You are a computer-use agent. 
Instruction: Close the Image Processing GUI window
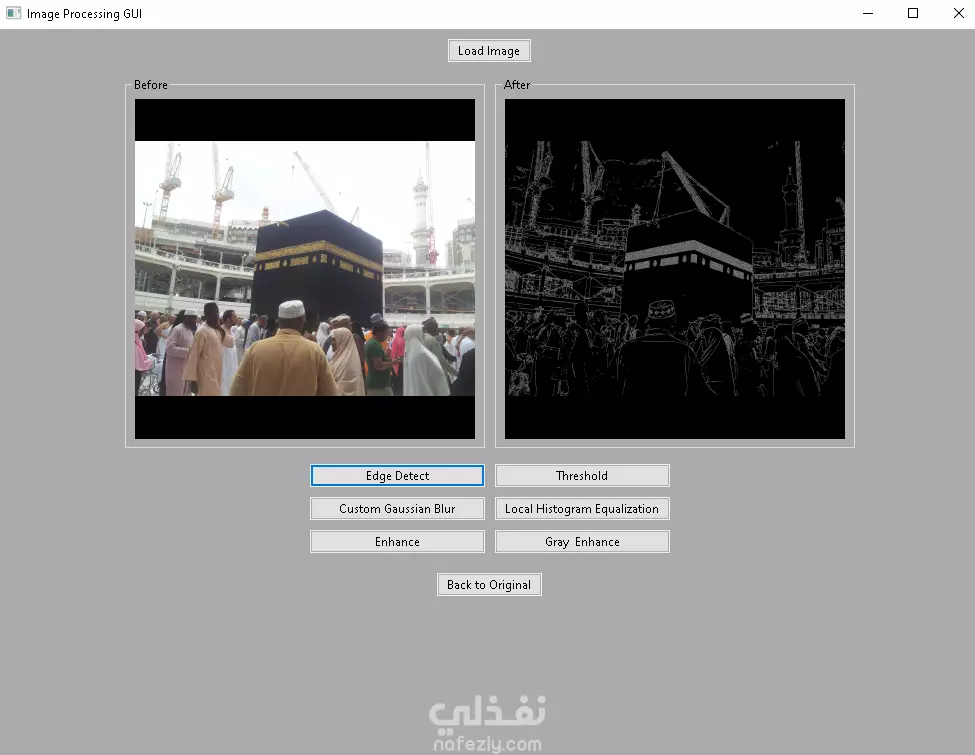[958, 13]
